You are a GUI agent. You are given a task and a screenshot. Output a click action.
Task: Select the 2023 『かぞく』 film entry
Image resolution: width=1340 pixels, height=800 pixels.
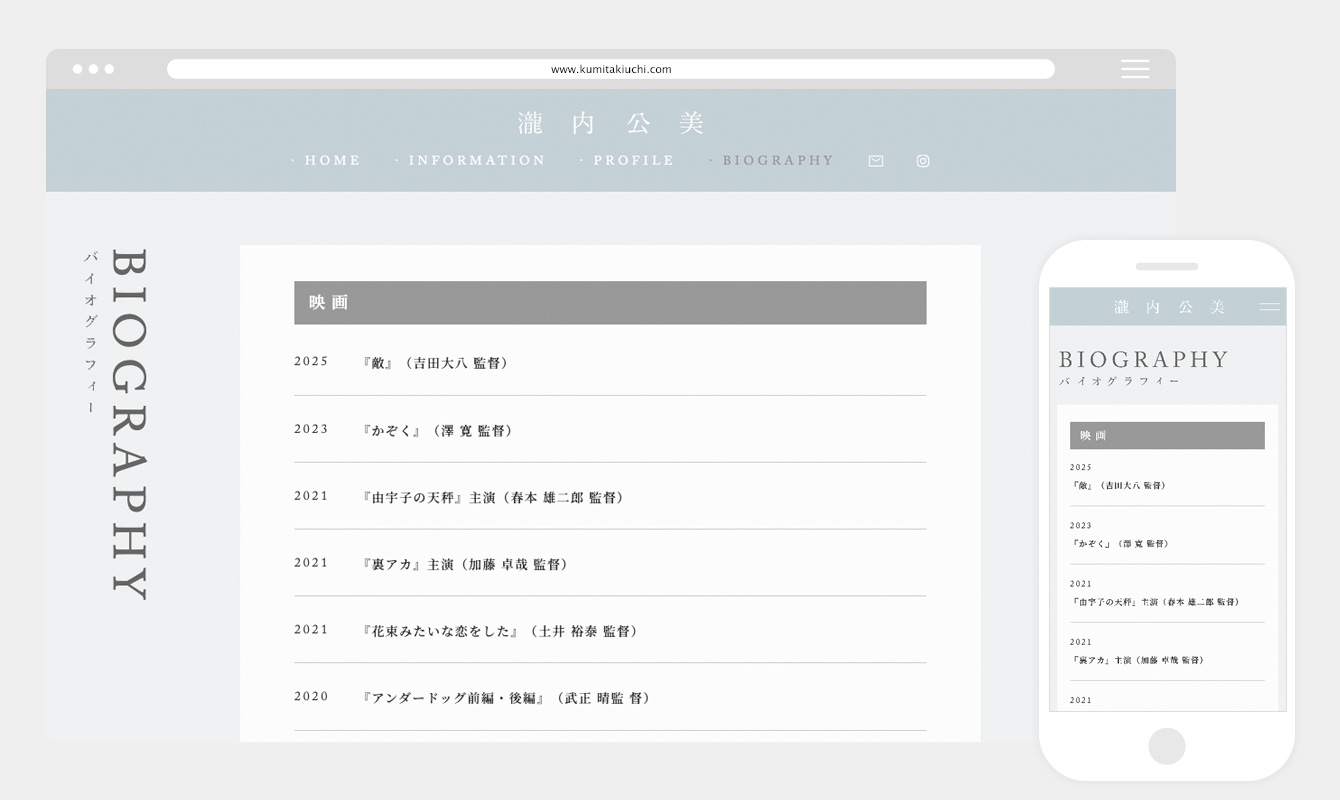click(x=438, y=430)
